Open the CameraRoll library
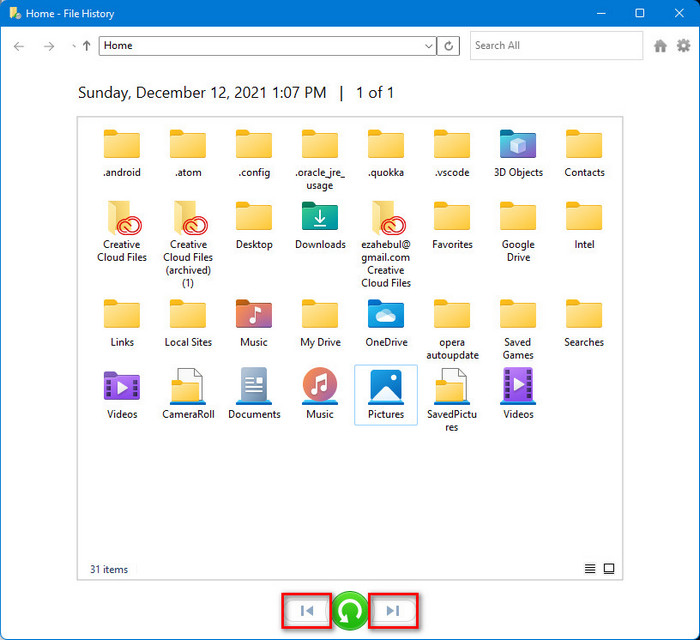Viewport: 700px width, 640px height. point(188,395)
